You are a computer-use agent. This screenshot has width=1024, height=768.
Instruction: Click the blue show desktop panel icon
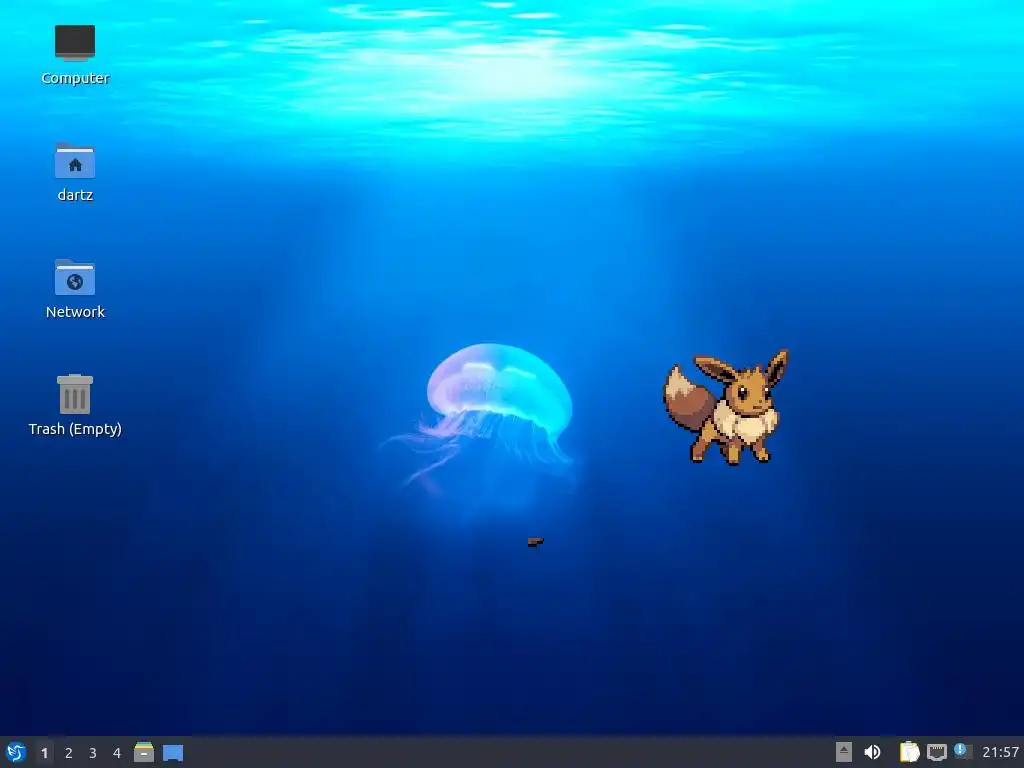tap(173, 753)
